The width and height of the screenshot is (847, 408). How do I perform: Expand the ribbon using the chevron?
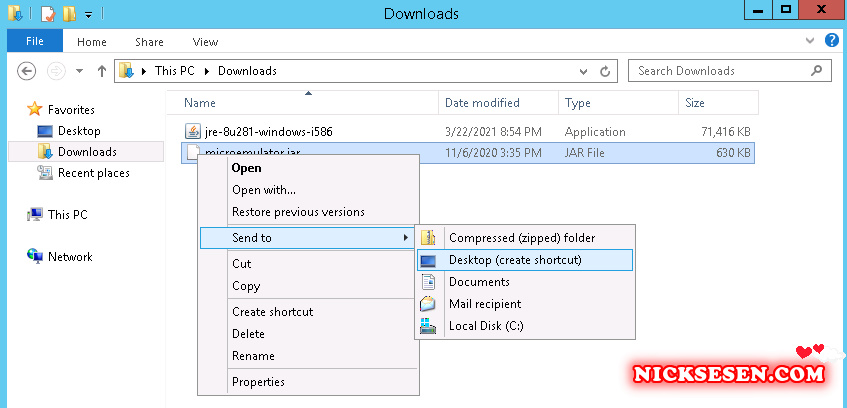tap(810, 42)
